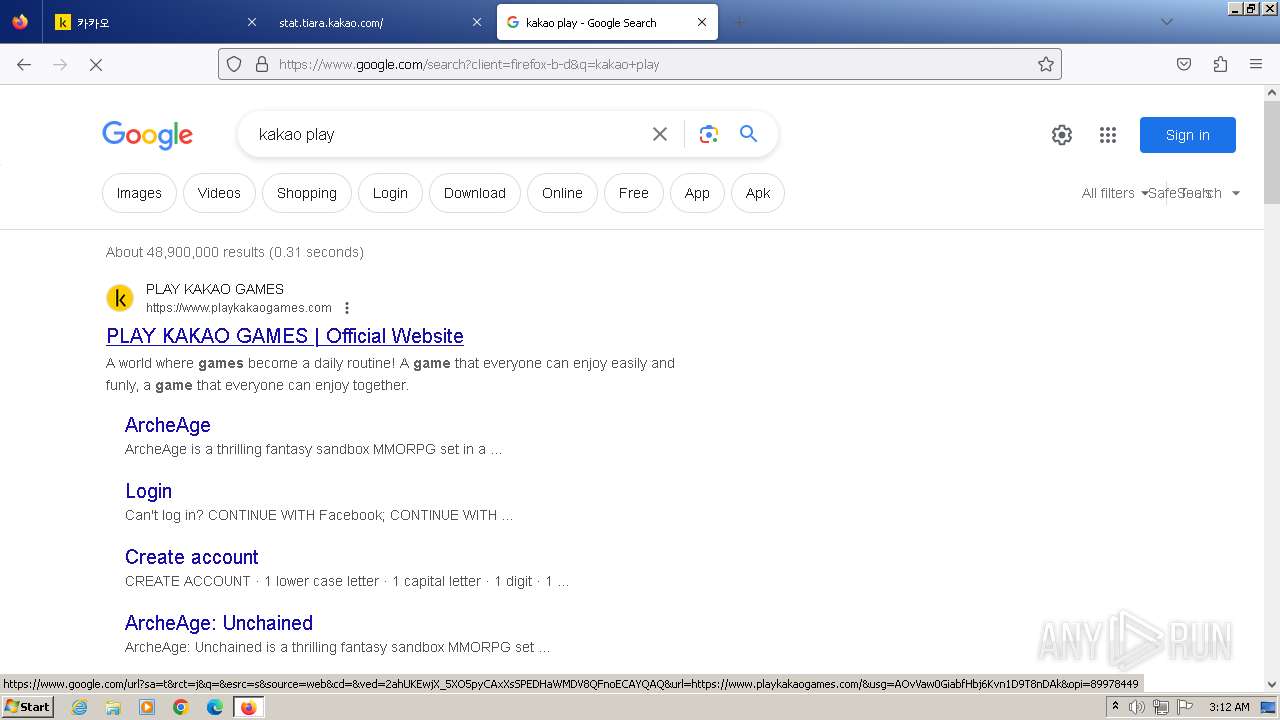Screen dimensions: 1280x720
Task: Focus the Google search input field
Action: coord(450,134)
